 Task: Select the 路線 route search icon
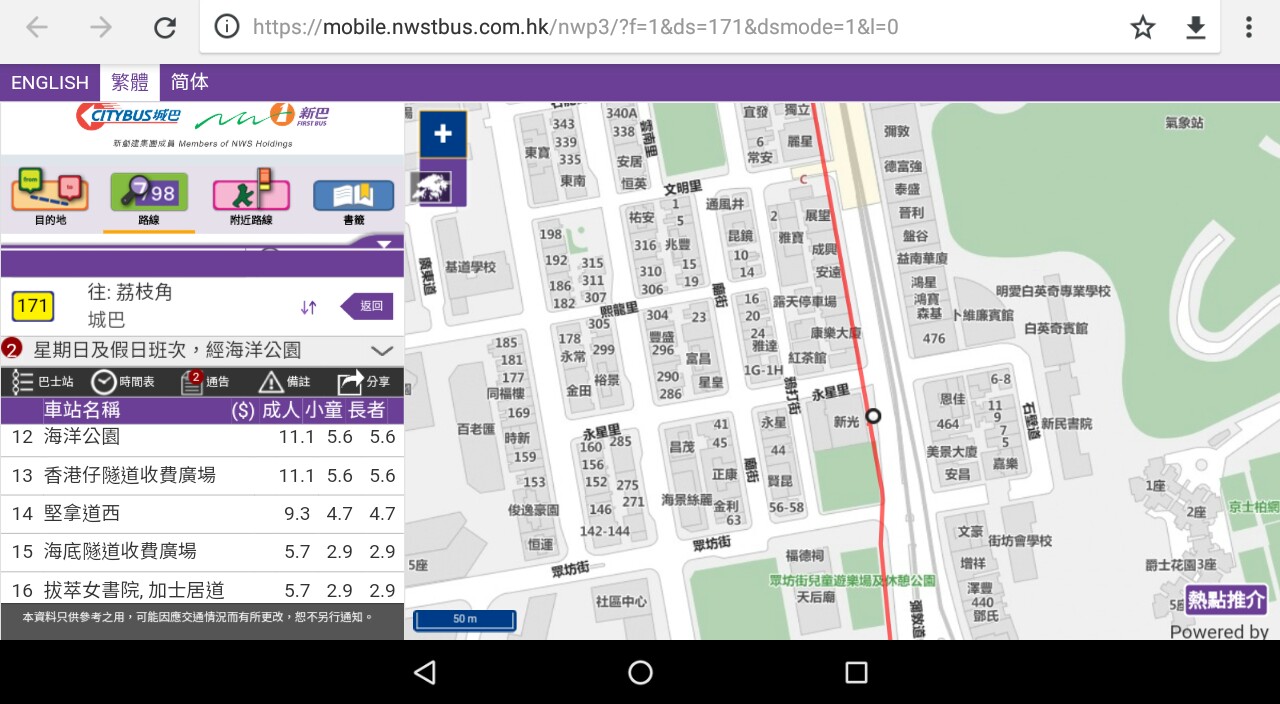pos(149,197)
